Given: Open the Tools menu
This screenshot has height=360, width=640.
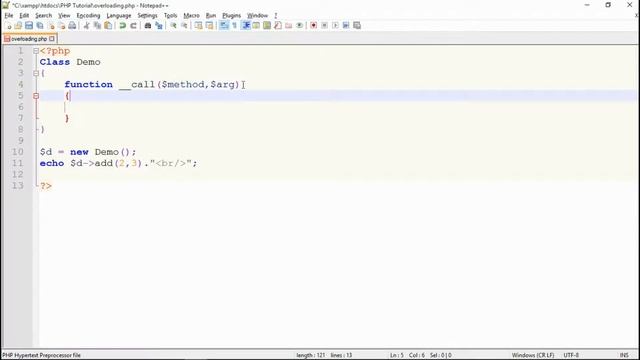Looking at the screenshot, I should tap(170, 16).
